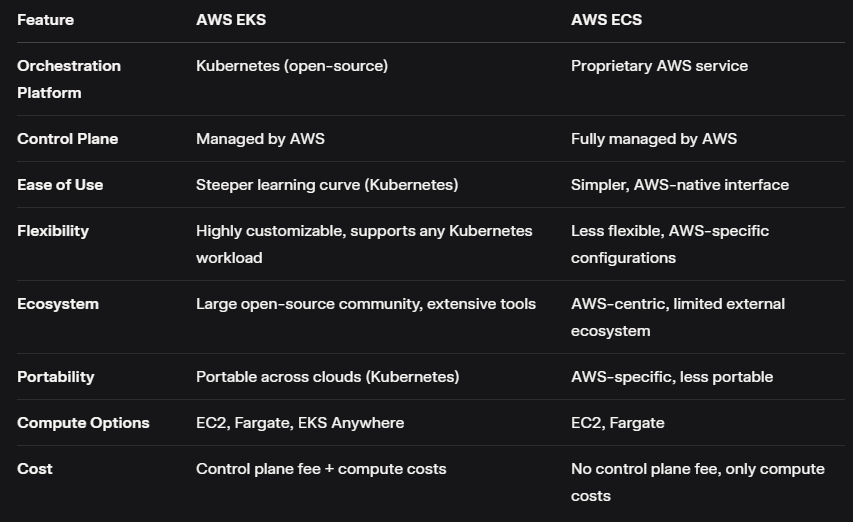
Task: Click the Large open-source community cell
Action: [x=366, y=304]
